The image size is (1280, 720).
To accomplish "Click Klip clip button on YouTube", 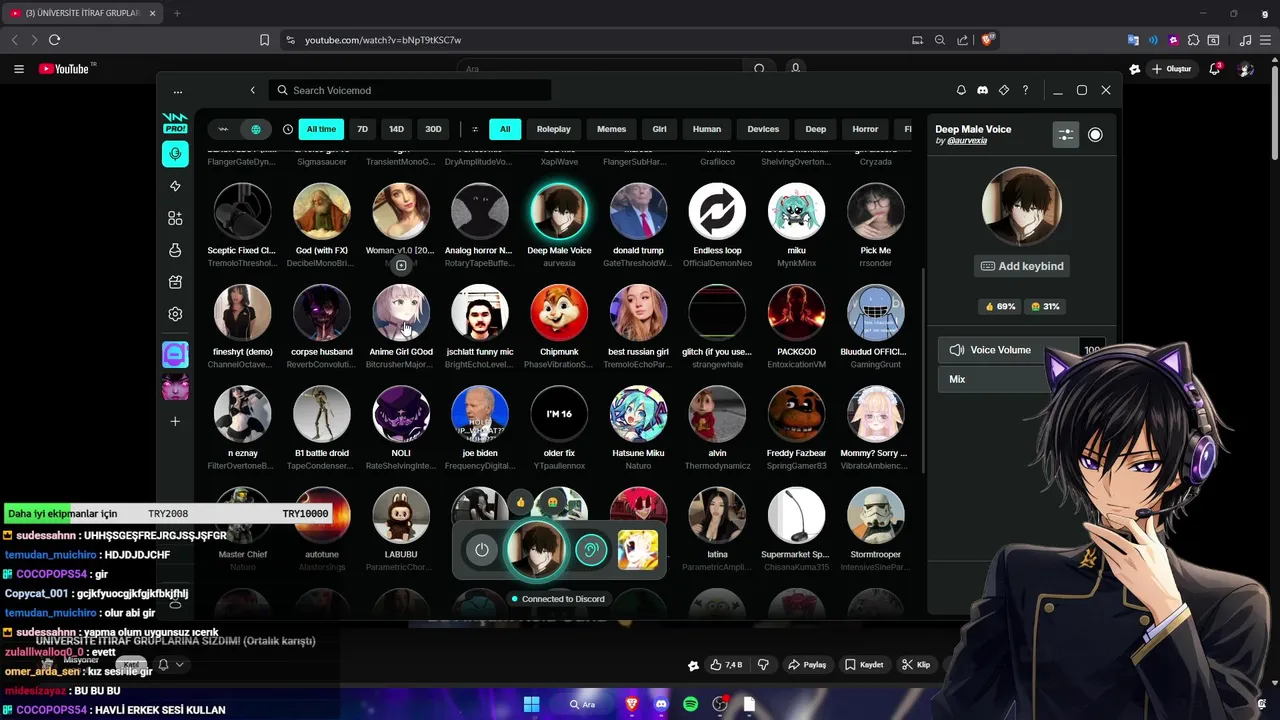I will click(x=916, y=665).
